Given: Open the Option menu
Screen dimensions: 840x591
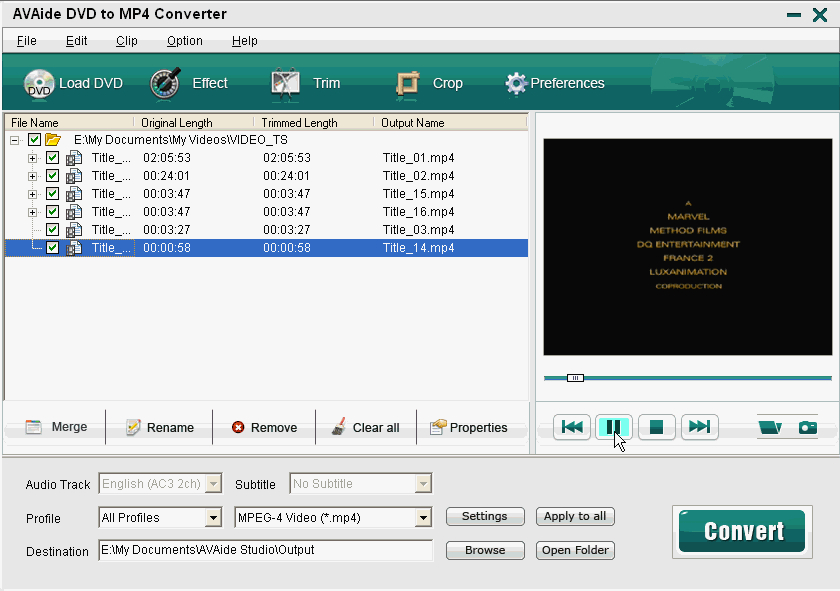Looking at the screenshot, I should point(184,41).
